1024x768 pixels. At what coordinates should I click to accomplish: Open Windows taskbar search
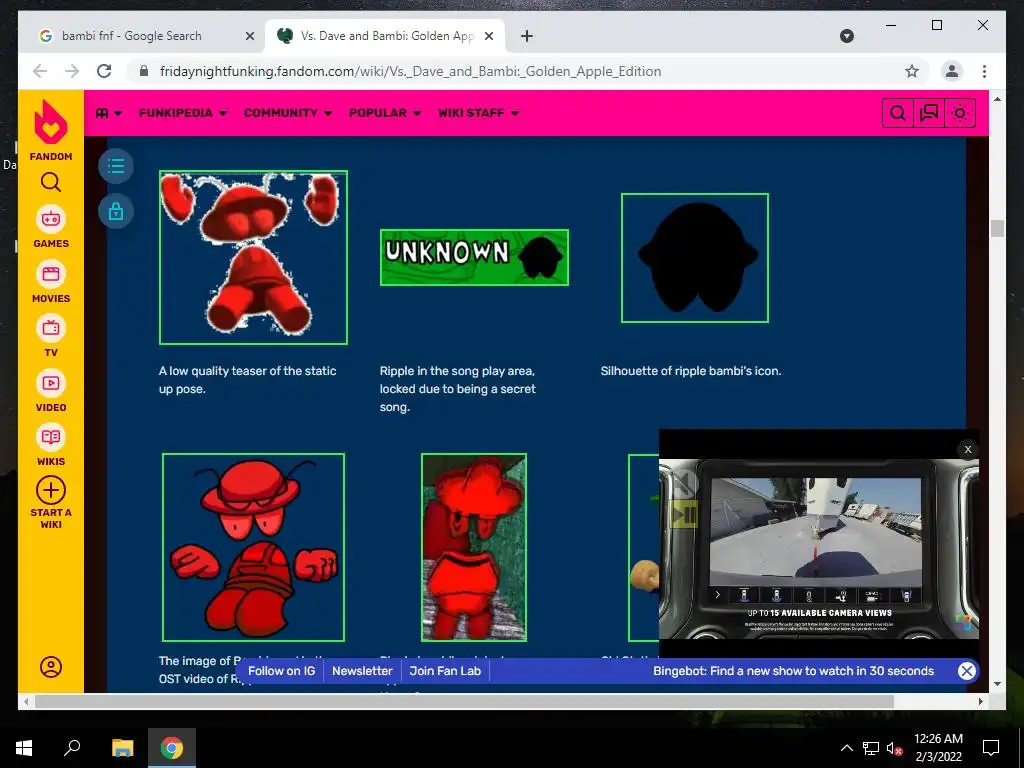coord(72,747)
